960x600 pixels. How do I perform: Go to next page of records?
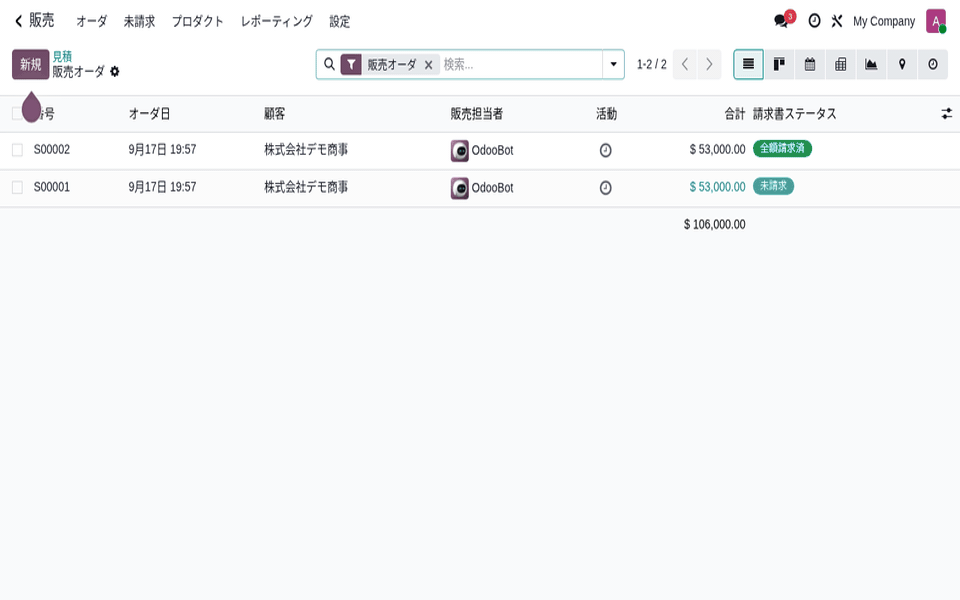(x=709, y=64)
